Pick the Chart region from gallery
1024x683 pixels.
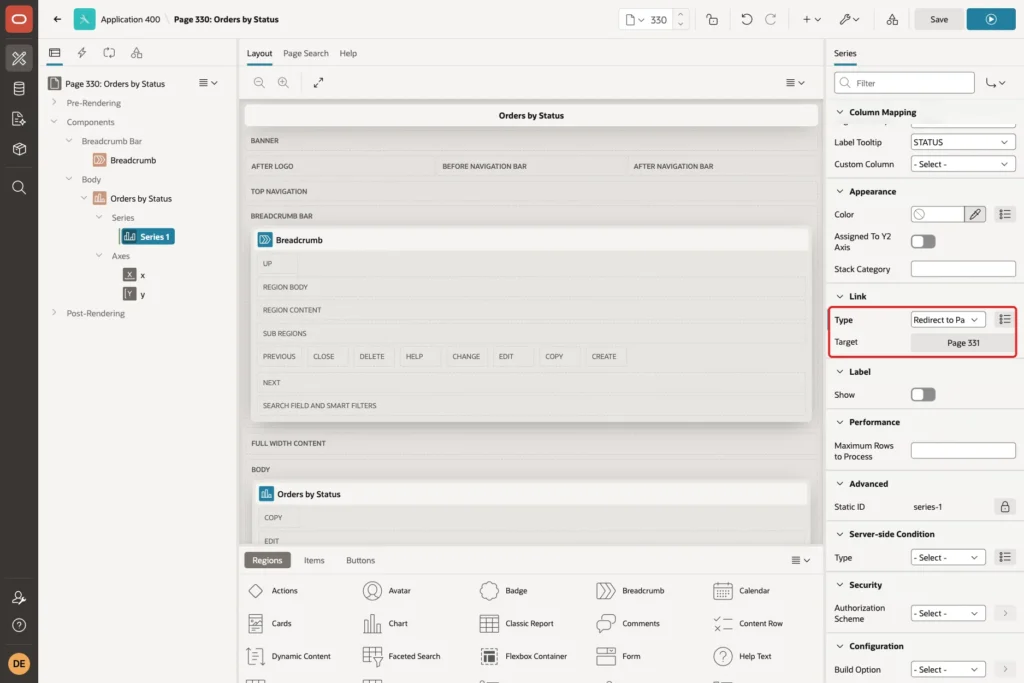point(385,624)
